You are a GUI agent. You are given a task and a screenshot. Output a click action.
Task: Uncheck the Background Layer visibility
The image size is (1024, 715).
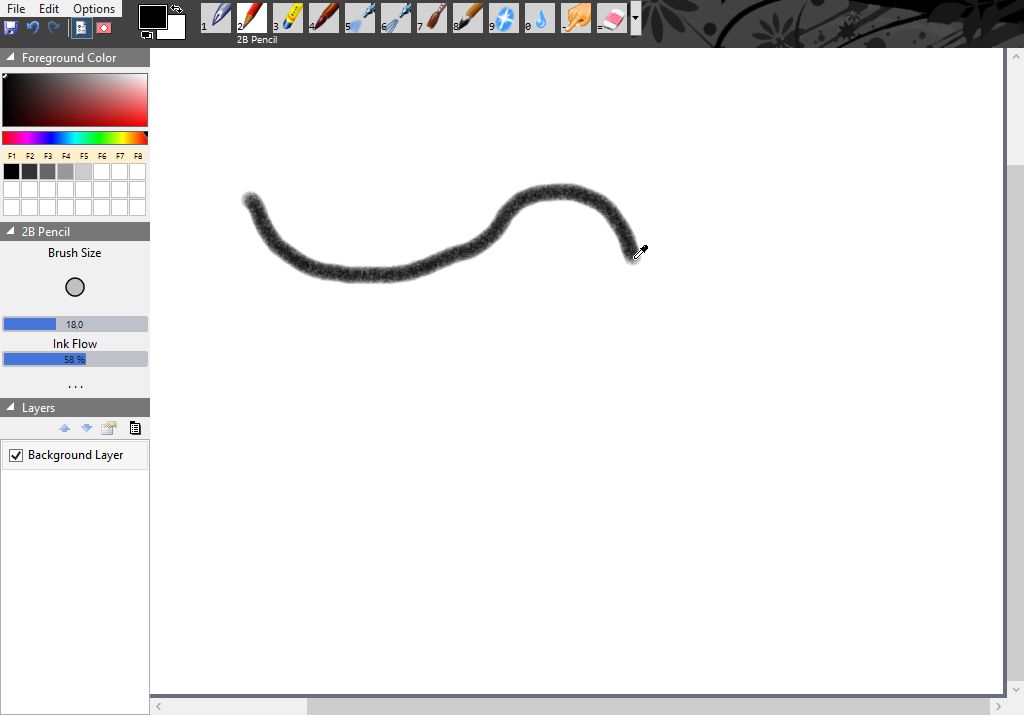point(15,455)
